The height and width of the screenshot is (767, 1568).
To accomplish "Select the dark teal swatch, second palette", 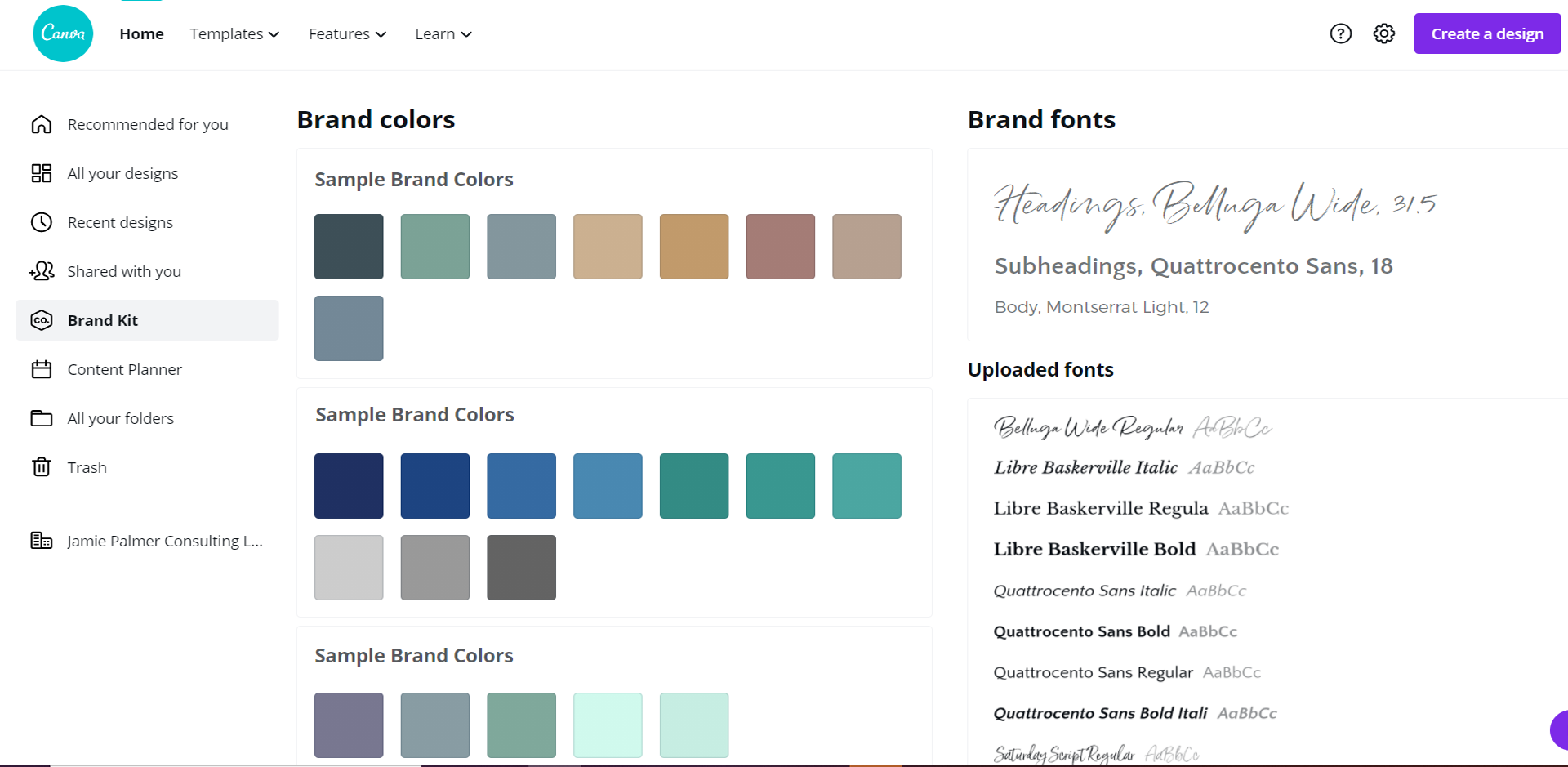I will 694,486.
